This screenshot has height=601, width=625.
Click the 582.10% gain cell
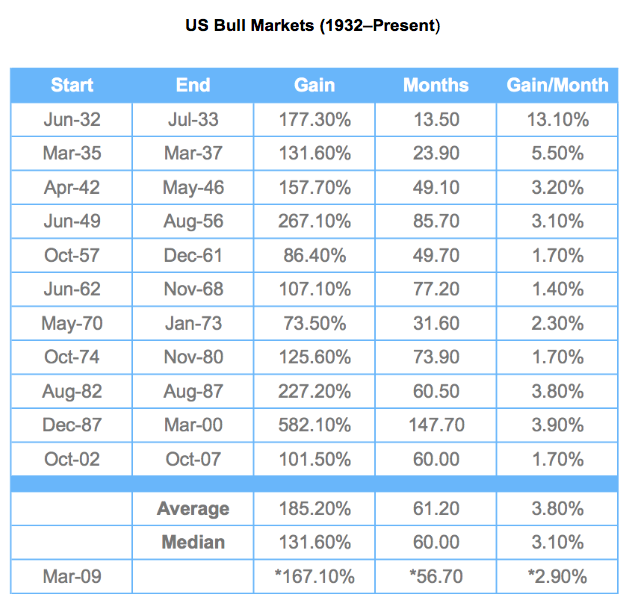click(314, 425)
